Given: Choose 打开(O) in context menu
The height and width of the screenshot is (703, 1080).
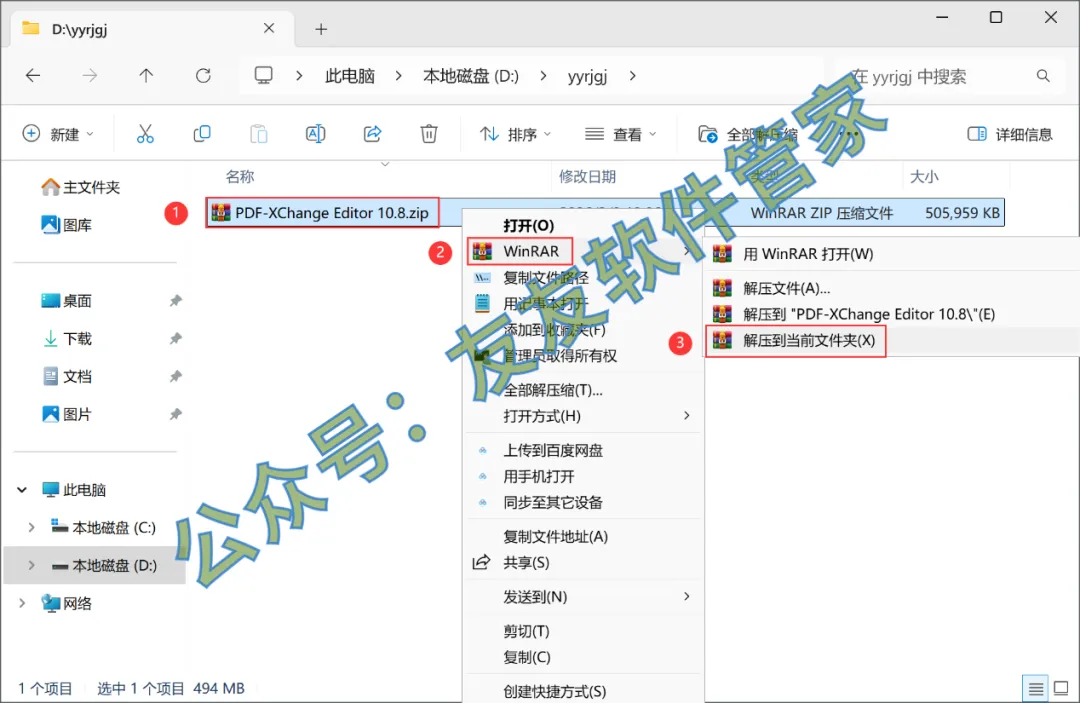Looking at the screenshot, I should click(528, 225).
